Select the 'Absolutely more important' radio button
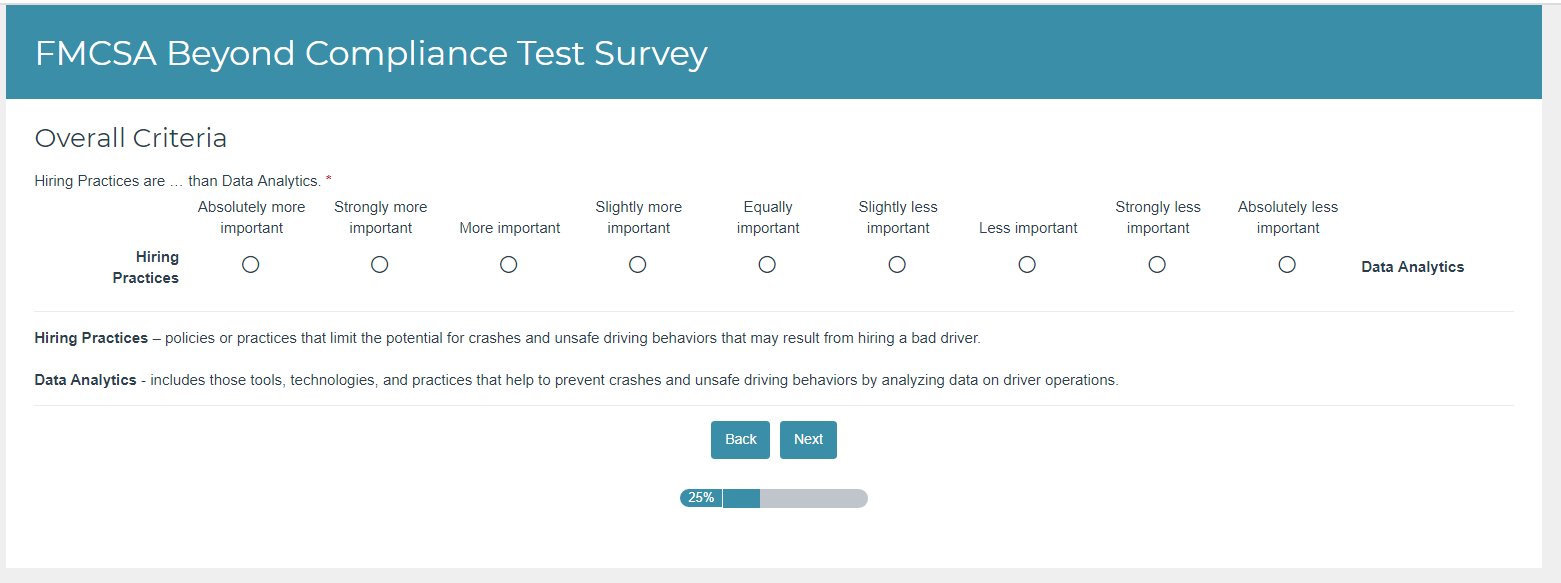The height and width of the screenshot is (583, 1561). [x=251, y=265]
